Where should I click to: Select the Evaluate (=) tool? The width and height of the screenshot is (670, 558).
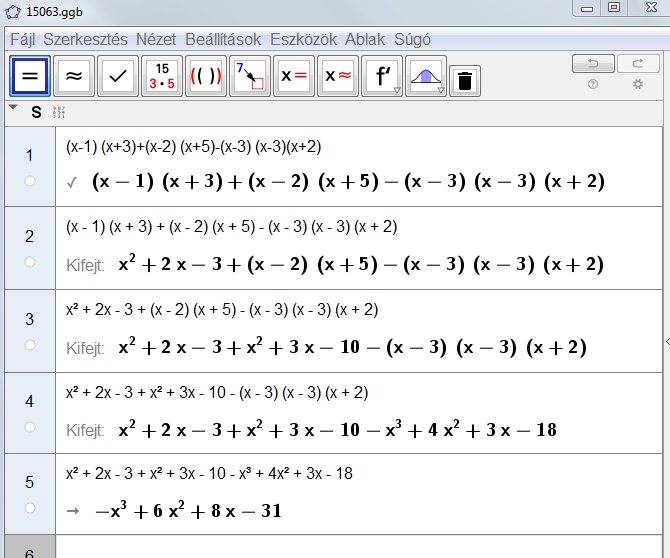pyautogui.click(x=31, y=76)
